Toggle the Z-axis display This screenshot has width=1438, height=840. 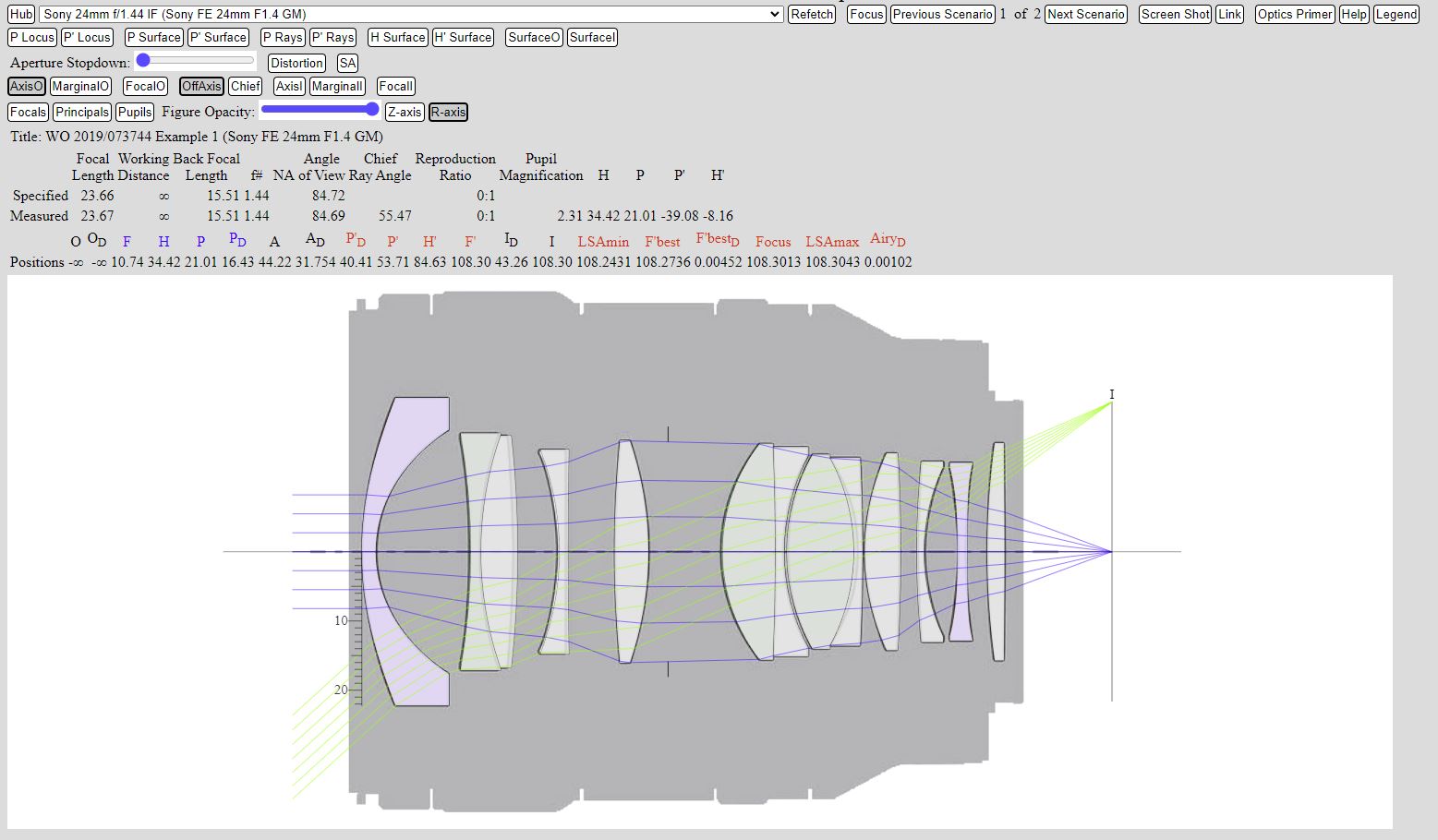[x=405, y=112]
